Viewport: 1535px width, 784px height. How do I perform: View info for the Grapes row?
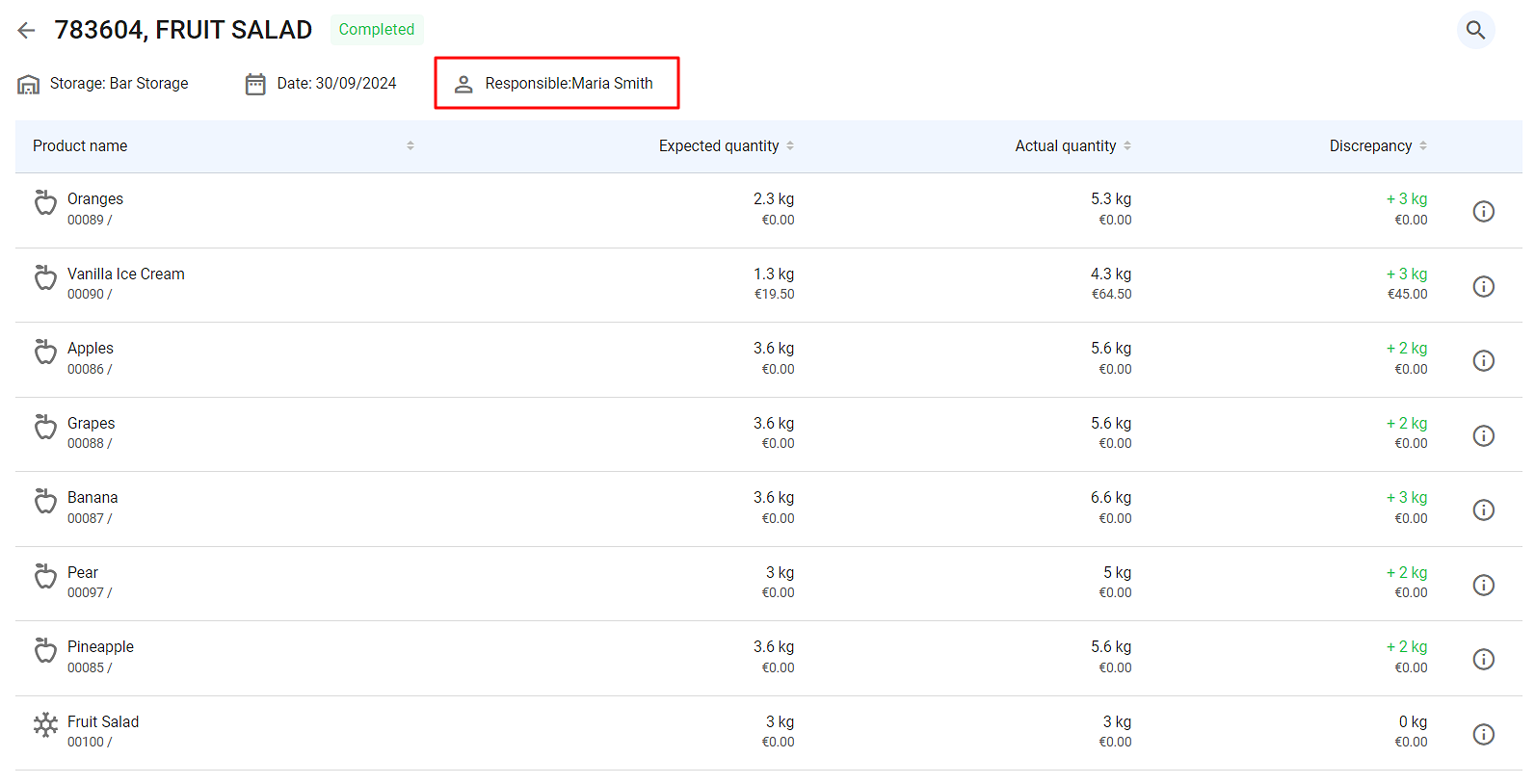click(x=1483, y=435)
